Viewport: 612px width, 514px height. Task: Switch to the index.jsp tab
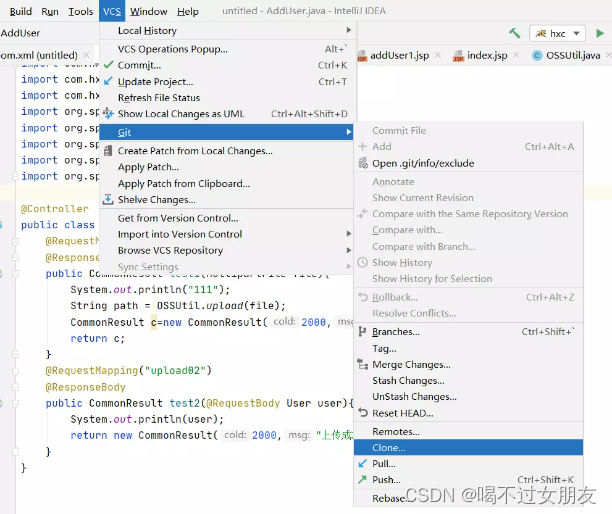[485, 55]
